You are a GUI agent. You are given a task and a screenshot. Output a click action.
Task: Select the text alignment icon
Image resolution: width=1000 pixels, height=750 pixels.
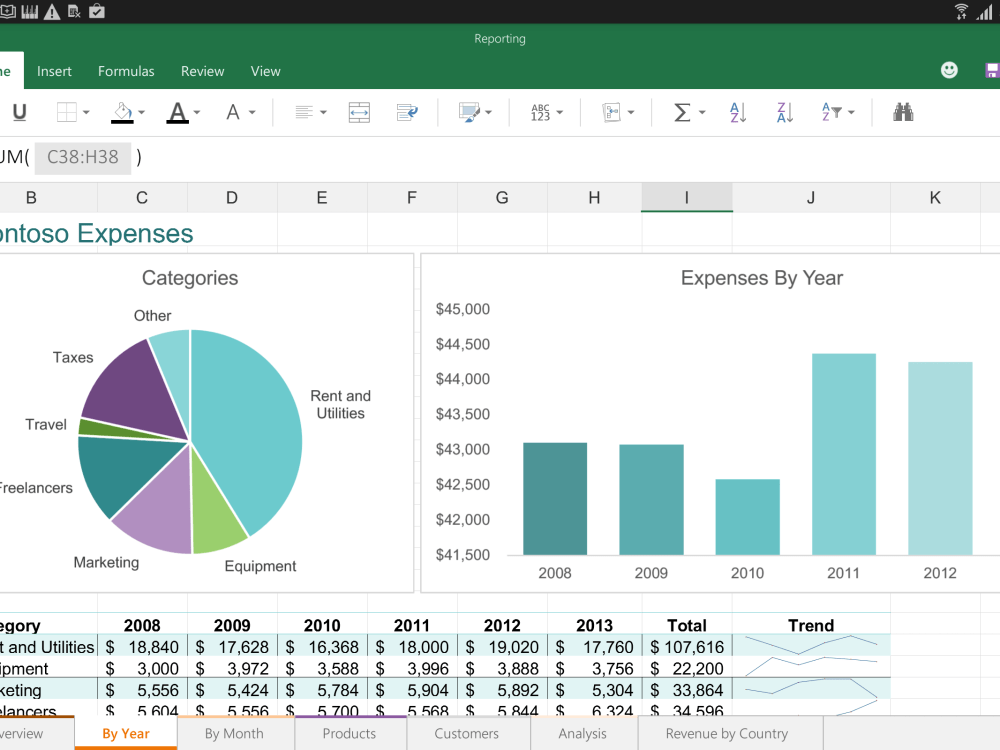tap(305, 112)
